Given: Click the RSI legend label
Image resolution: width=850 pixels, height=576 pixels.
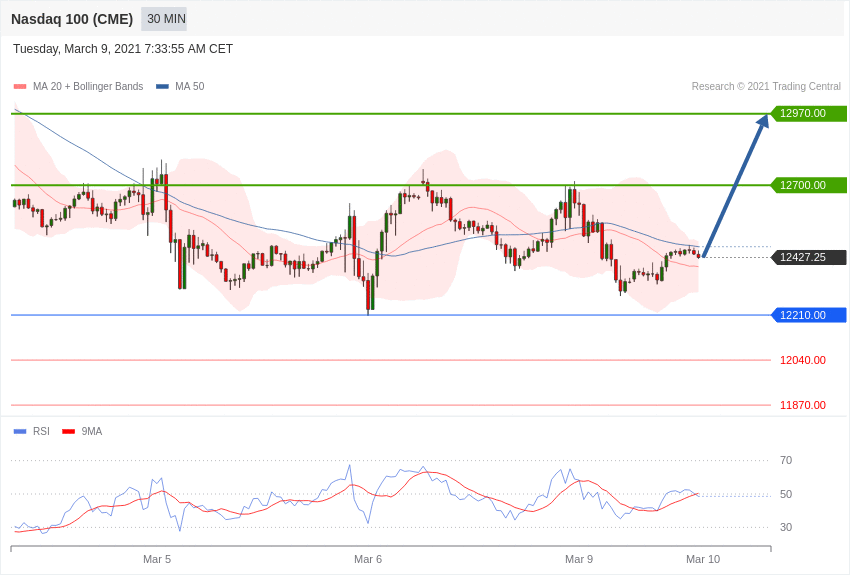Looking at the screenshot, I should (x=41, y=431).
